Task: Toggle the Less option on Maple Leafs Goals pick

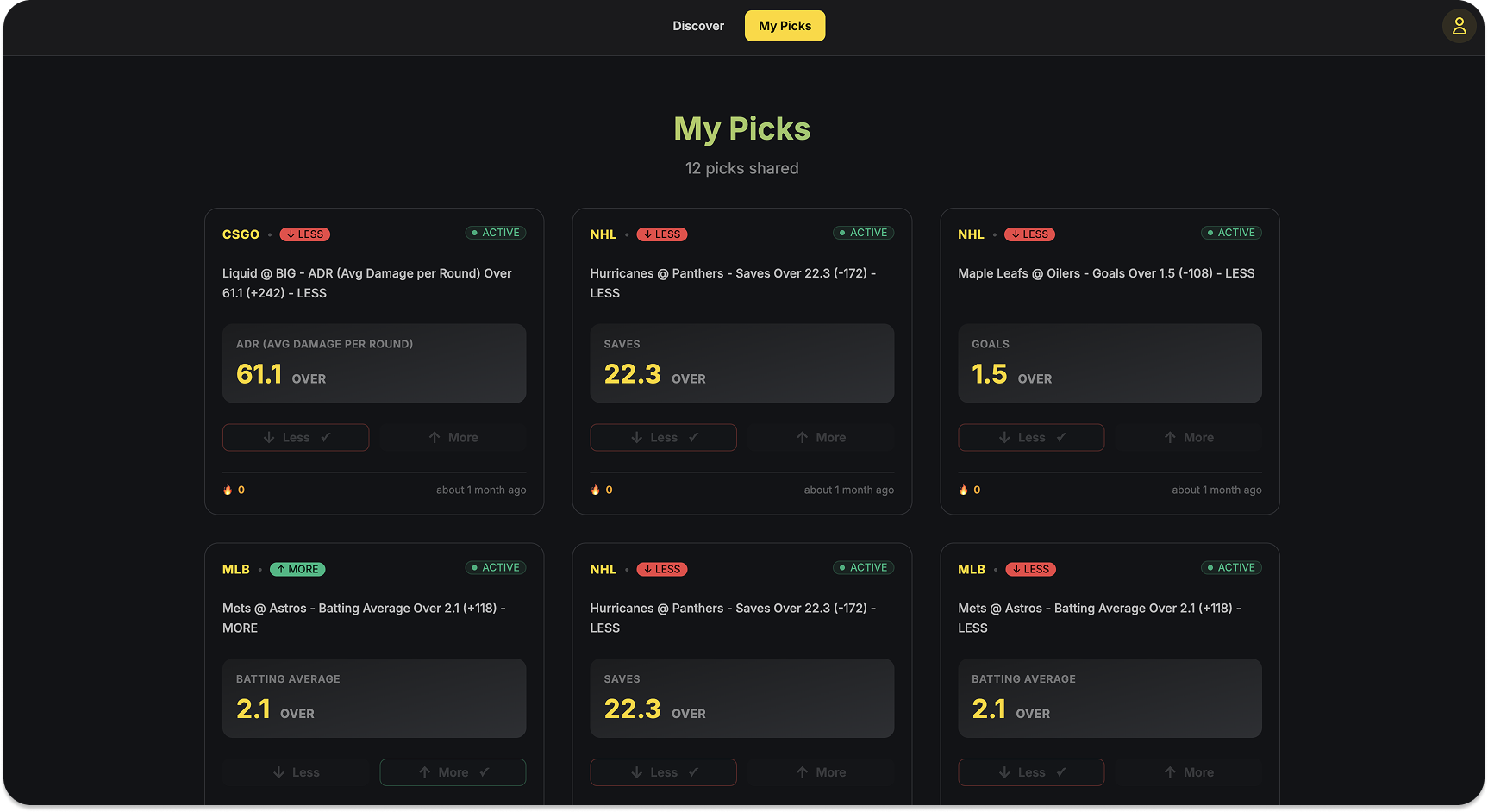Action: tap(1031, 437)
